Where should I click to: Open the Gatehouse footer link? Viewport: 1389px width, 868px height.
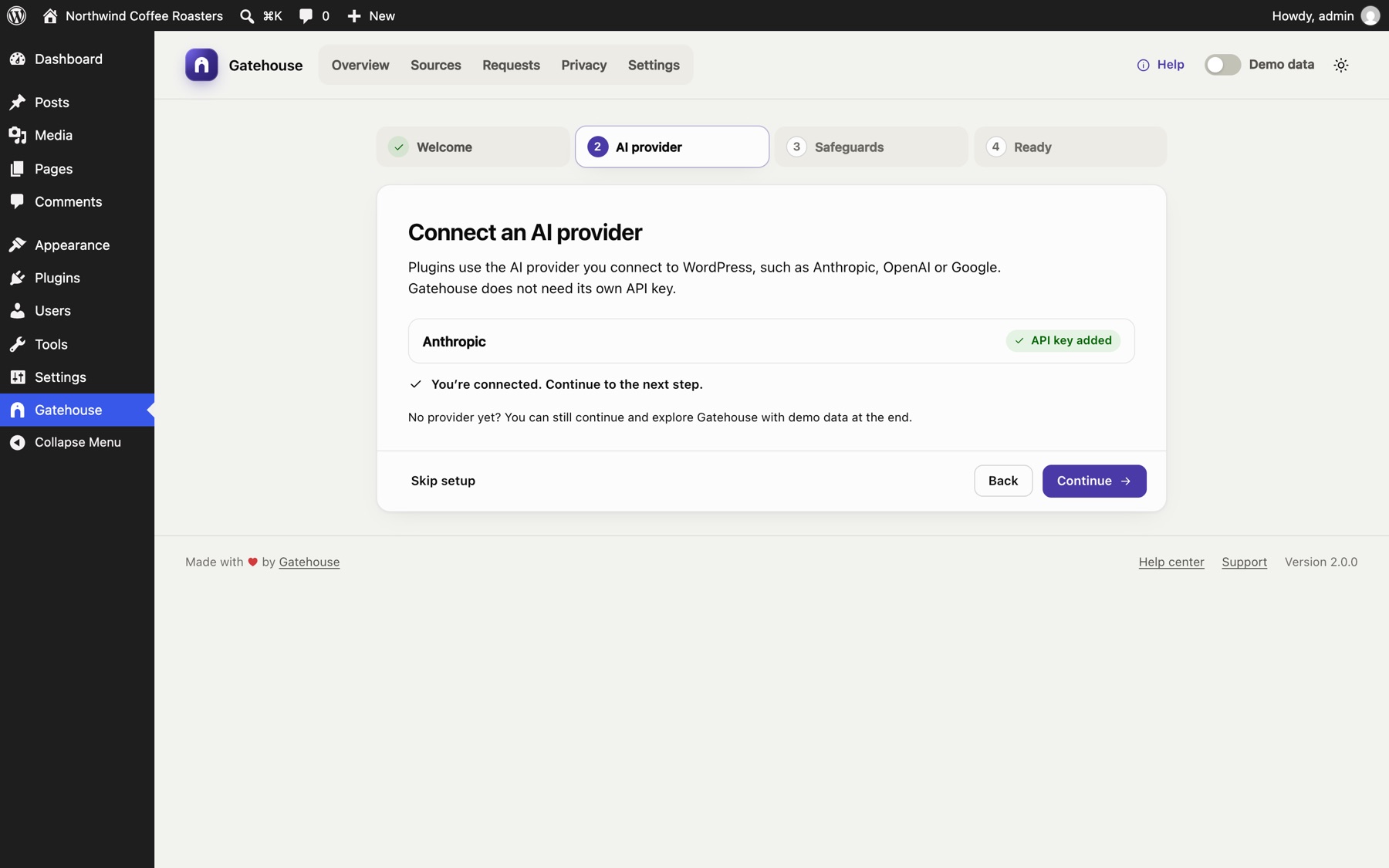(x=309, y=562)
